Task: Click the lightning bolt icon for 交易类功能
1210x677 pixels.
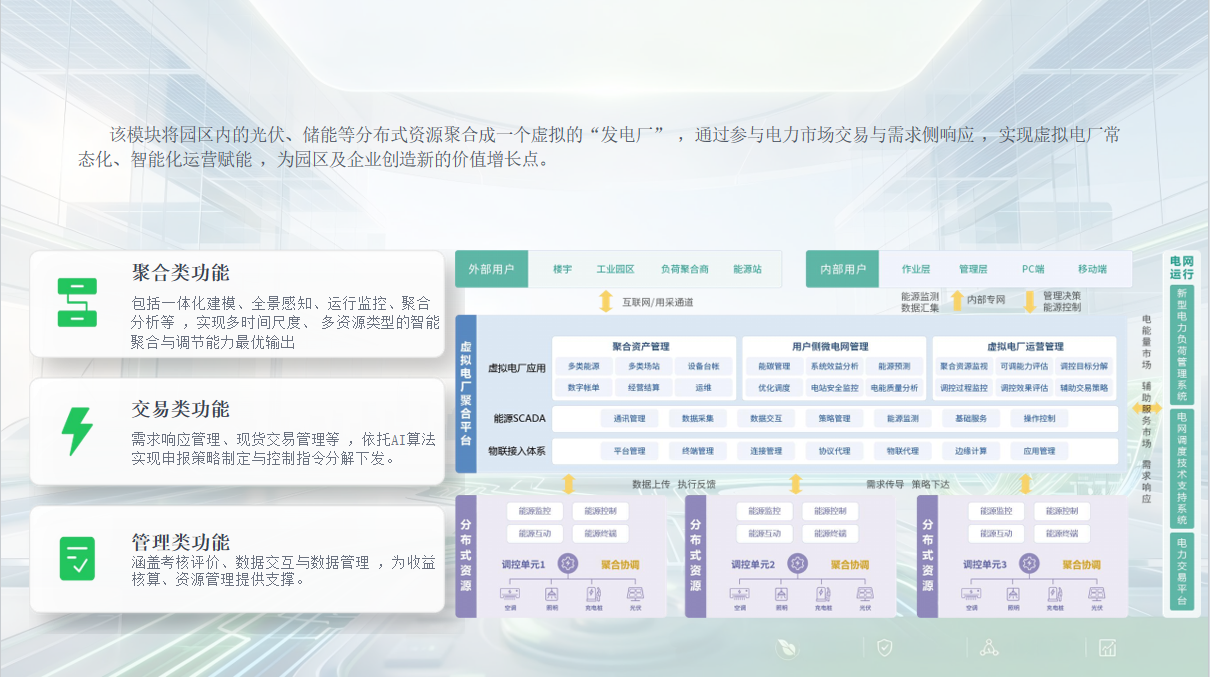Action: tap(77, 432)
